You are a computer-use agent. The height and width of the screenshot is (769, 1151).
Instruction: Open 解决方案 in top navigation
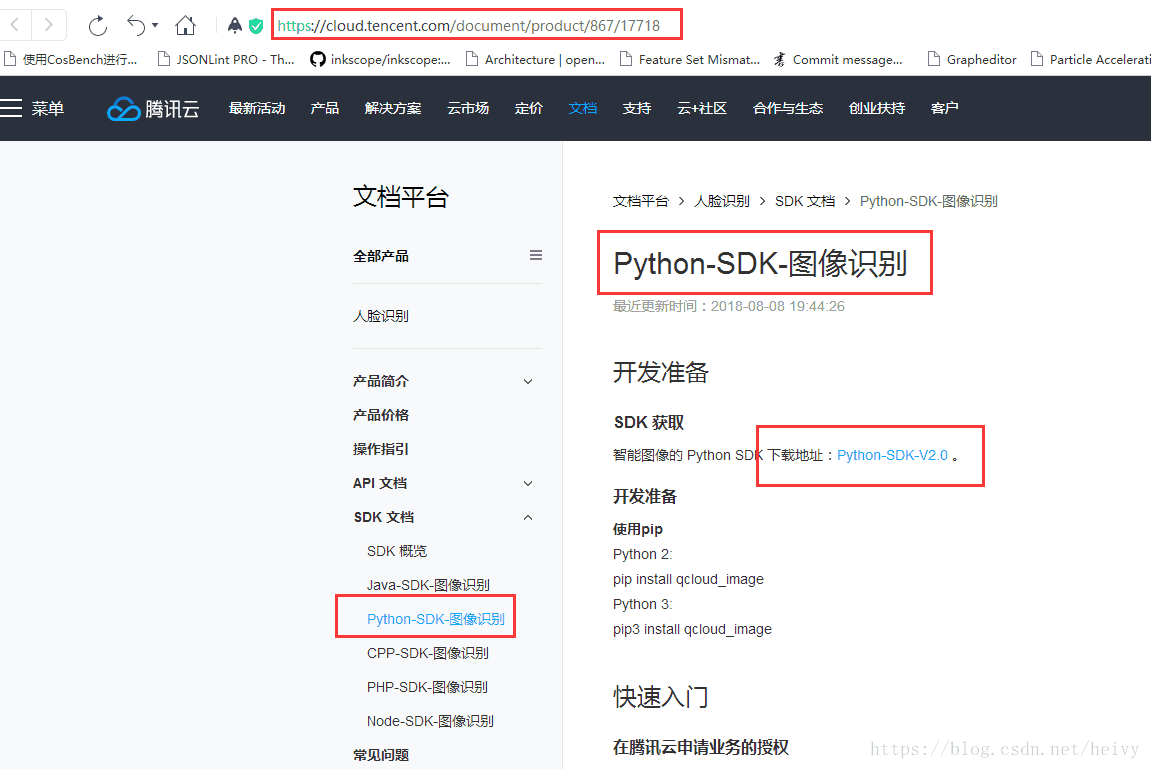click(393, 109)
